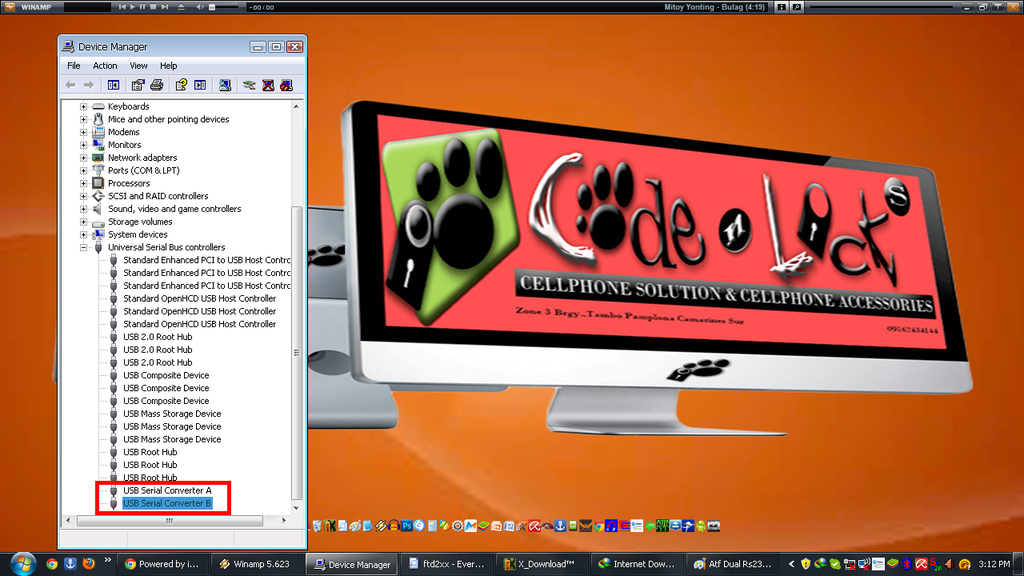Screen dimensions: 1024x576
Task: Open the Windows Start menu
Action: pos(23,564)
